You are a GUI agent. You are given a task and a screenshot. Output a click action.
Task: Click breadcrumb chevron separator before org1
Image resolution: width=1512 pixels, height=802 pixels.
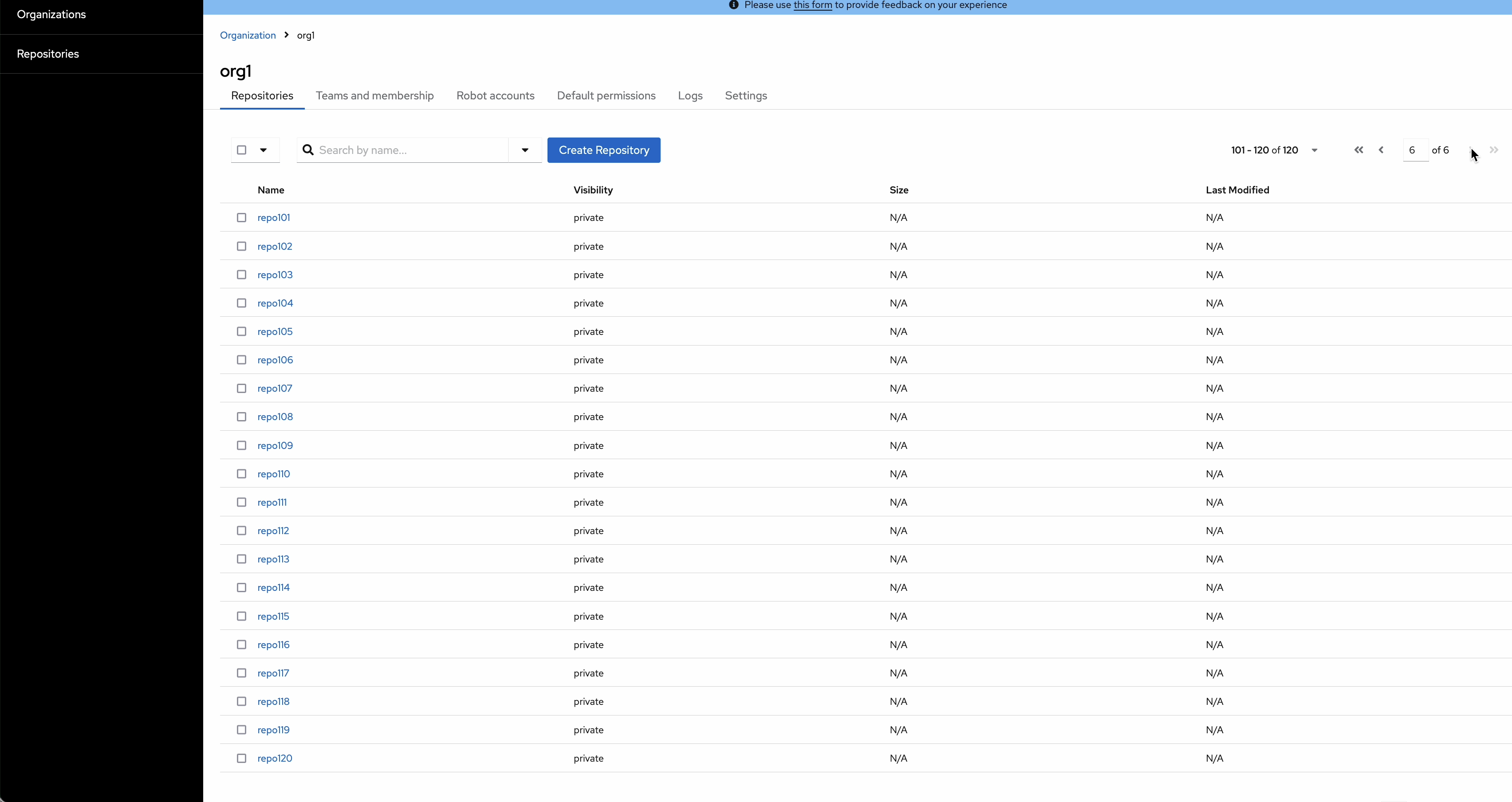click(287, 35)
